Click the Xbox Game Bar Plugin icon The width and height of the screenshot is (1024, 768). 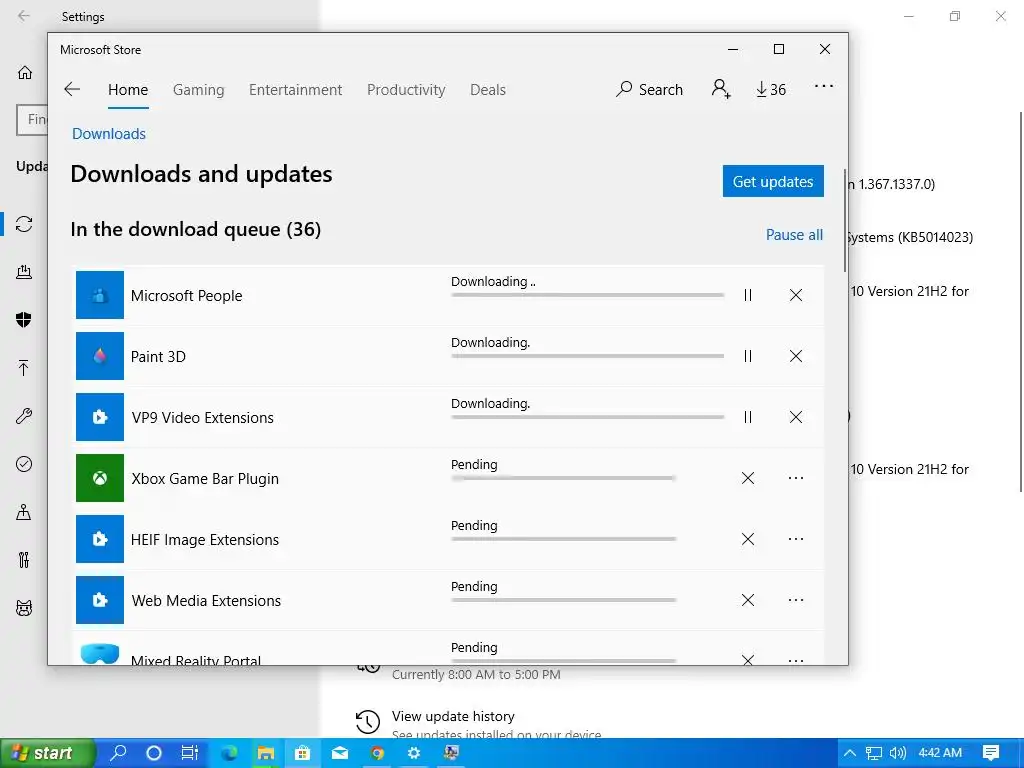[x=100, y=478]
